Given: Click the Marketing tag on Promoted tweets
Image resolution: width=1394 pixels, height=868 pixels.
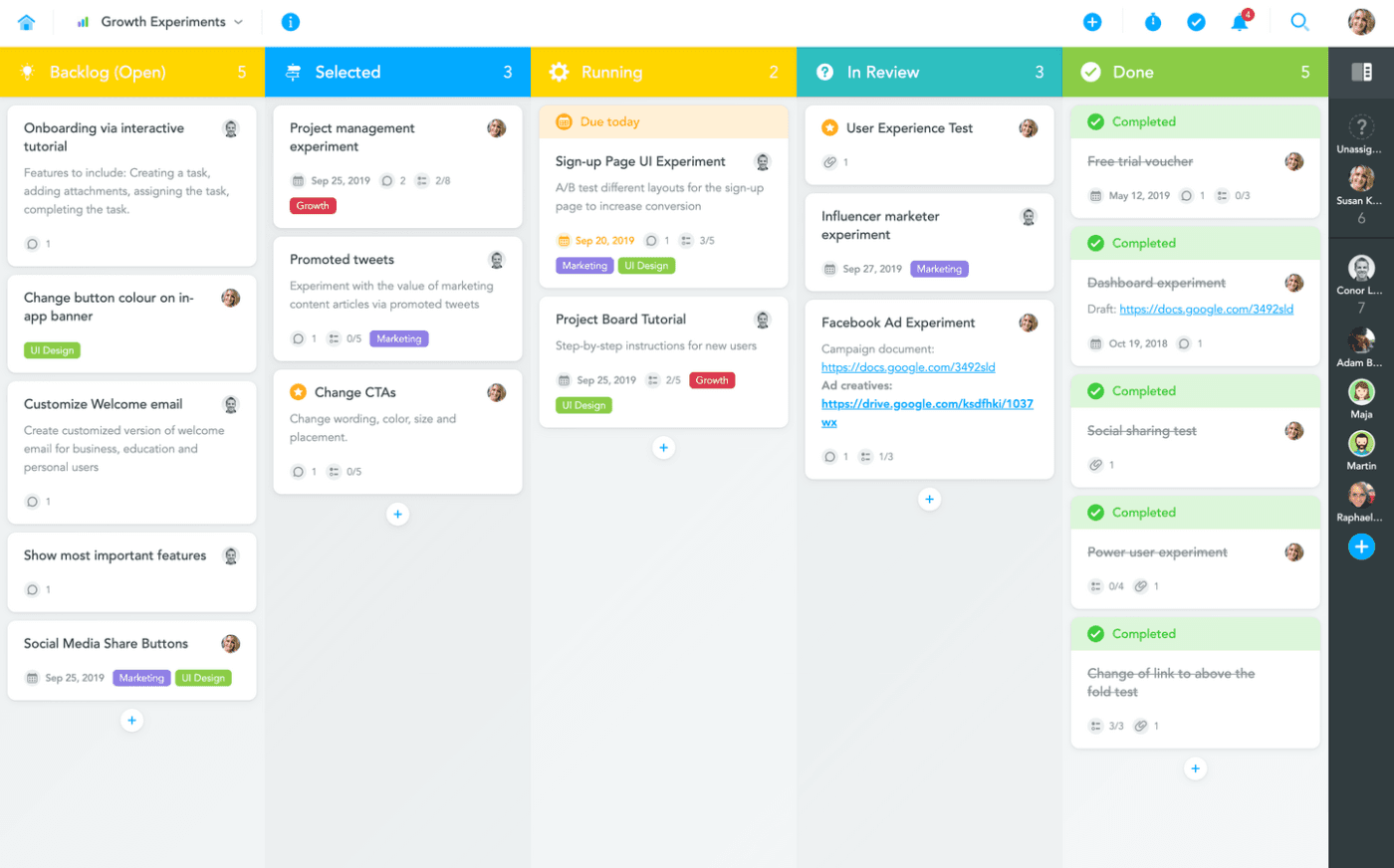Looking at the screenshot, I should [x=399, y=339].
